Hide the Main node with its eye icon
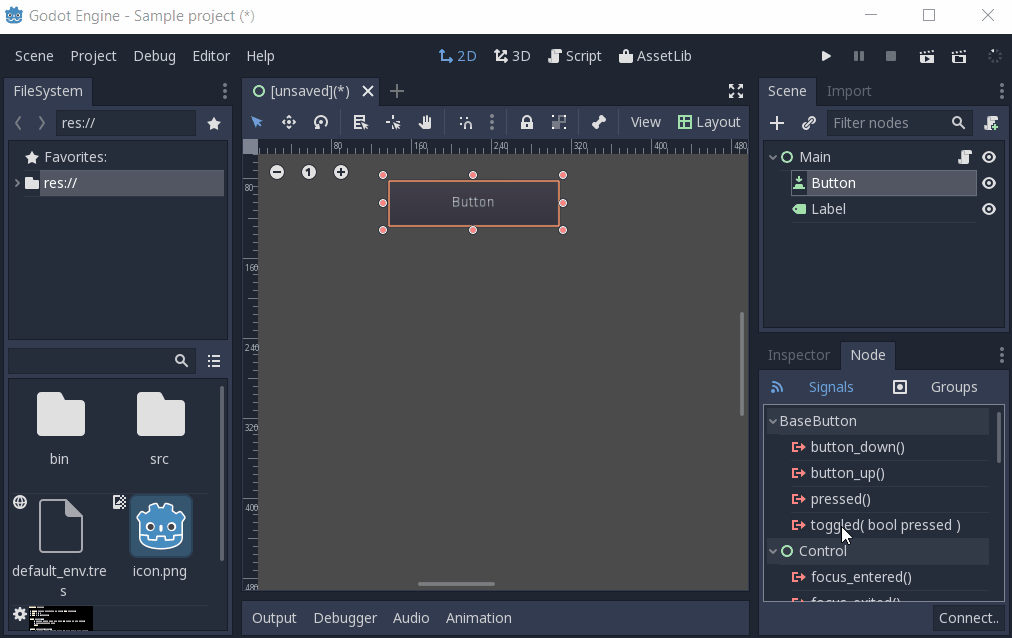 (x=988, y=157)
